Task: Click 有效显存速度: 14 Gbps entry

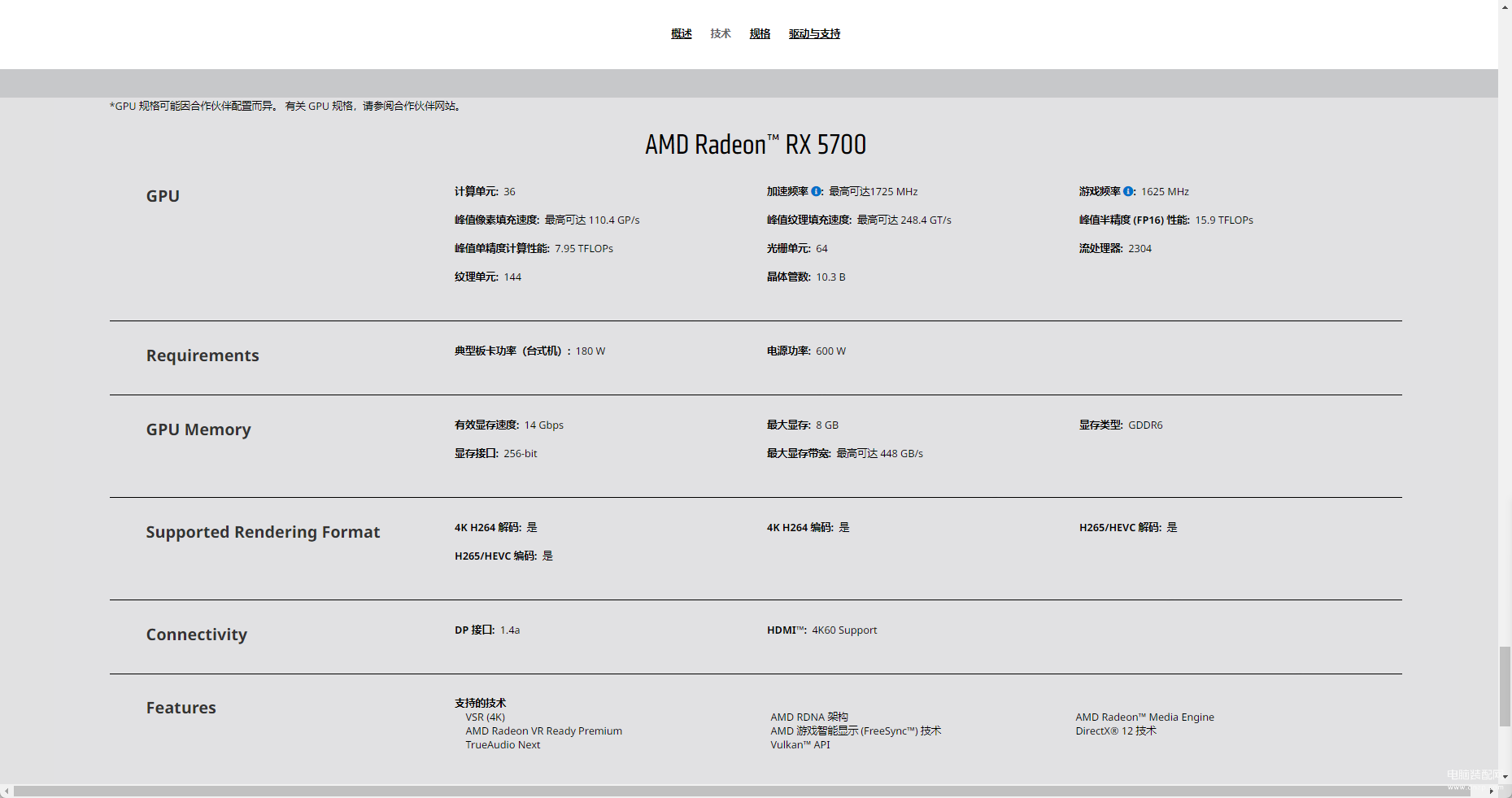Action: [509, 425]
